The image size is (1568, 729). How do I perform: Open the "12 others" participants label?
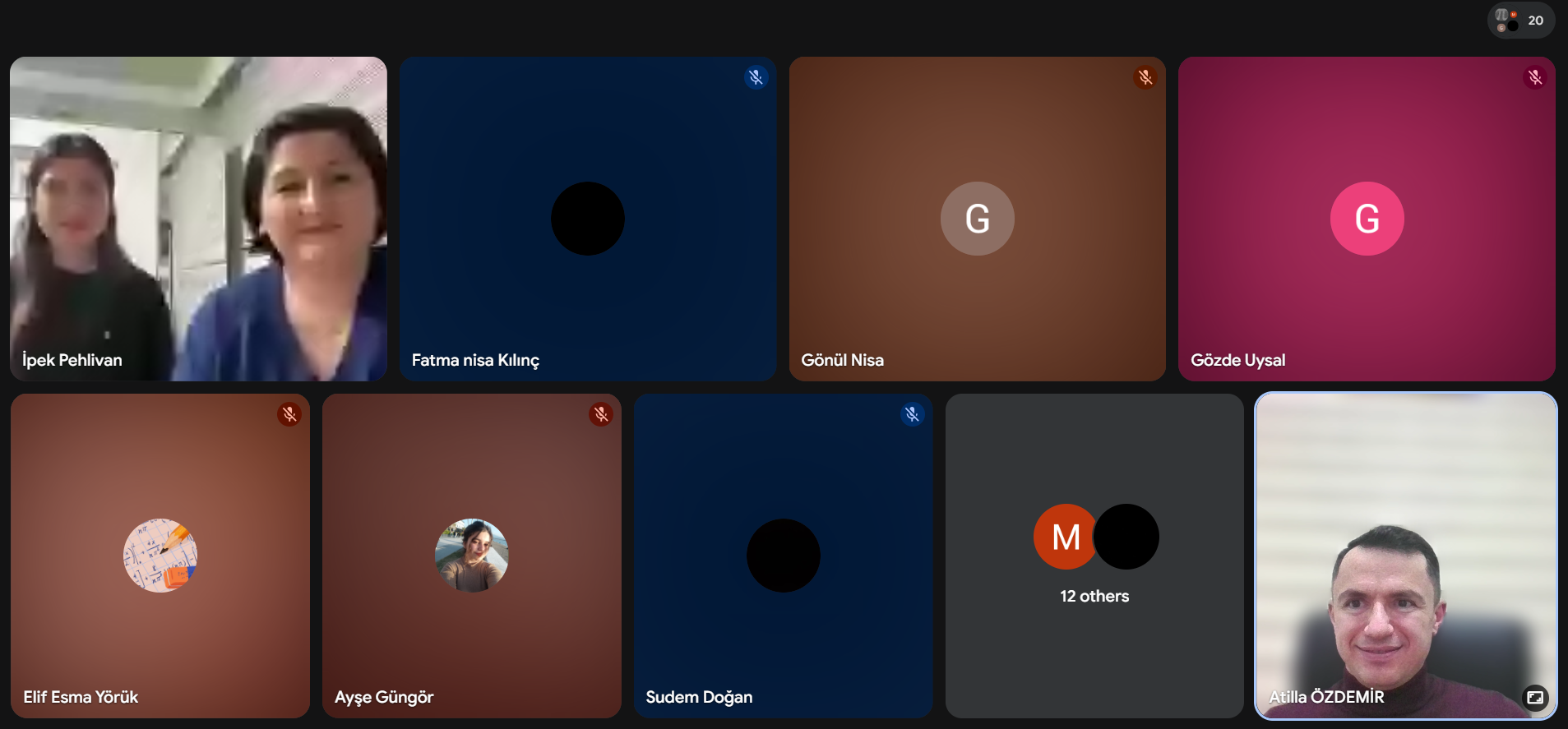coord(1094,596)
